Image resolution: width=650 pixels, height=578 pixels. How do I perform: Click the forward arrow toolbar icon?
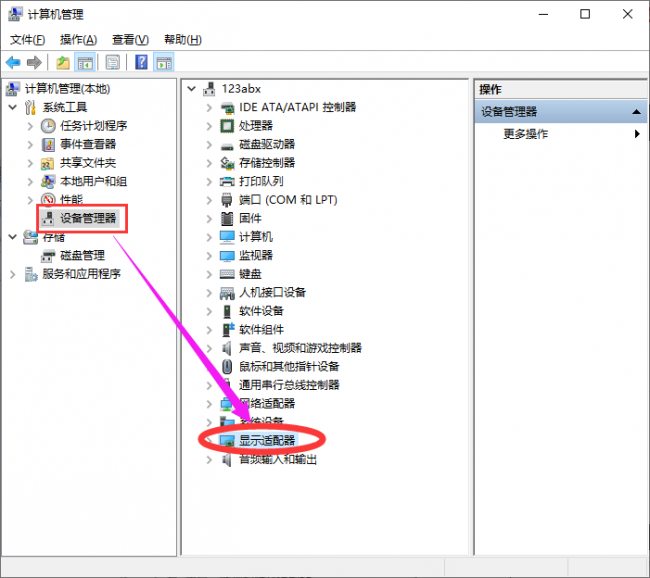[34, 63]
